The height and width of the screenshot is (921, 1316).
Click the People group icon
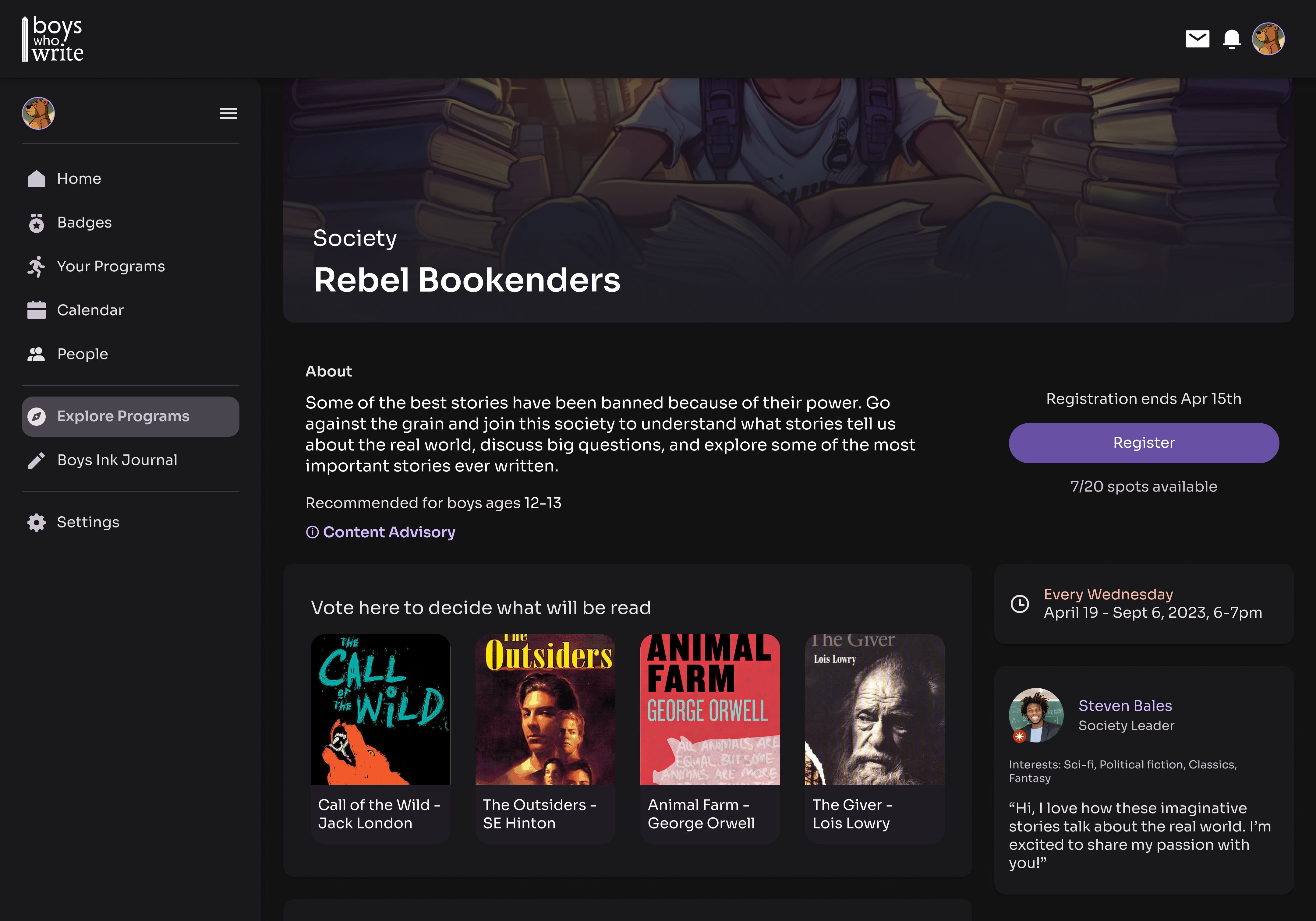coord(36,354)
